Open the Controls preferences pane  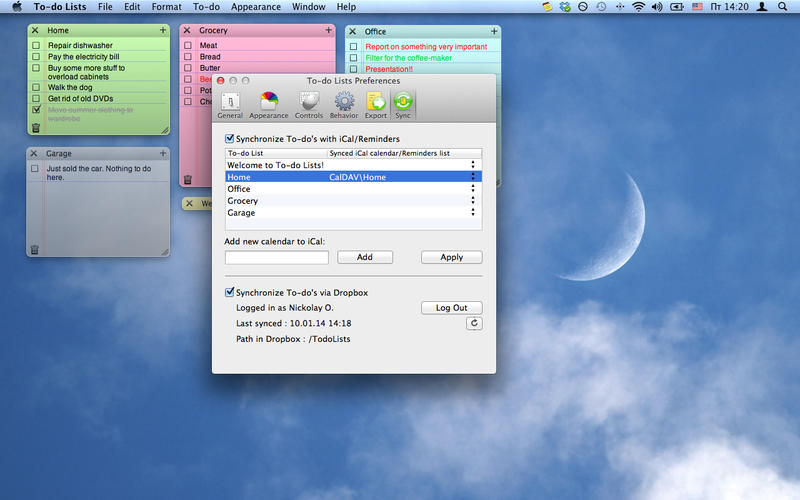coord(309,104)
